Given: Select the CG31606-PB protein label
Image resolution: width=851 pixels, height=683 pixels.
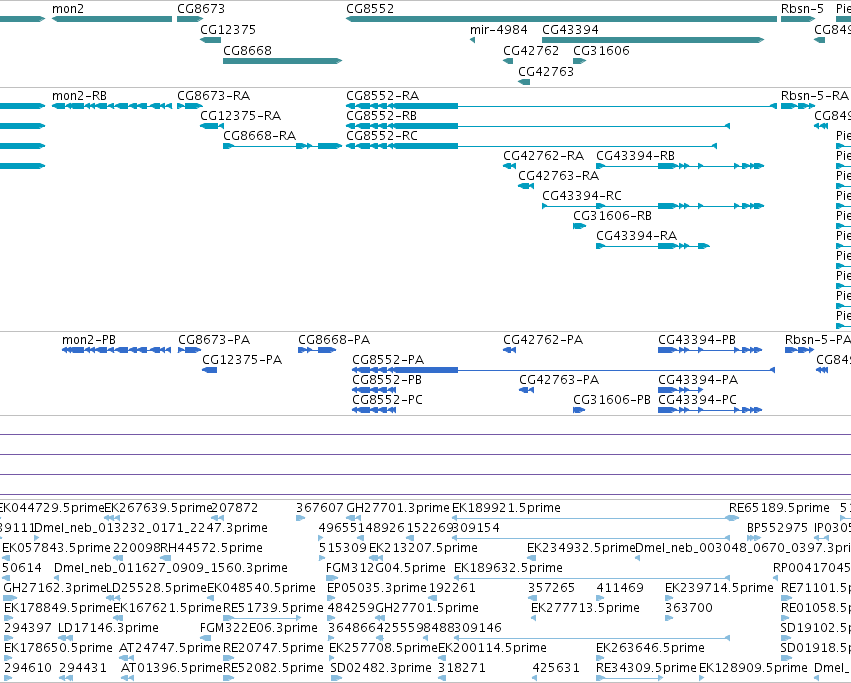Looking at the screenshot, I should (612, 400).
